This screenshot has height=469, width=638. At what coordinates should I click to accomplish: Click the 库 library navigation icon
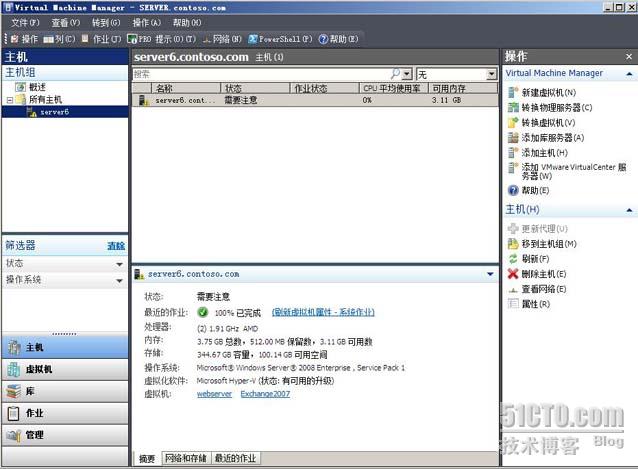(x=14, y=391)
